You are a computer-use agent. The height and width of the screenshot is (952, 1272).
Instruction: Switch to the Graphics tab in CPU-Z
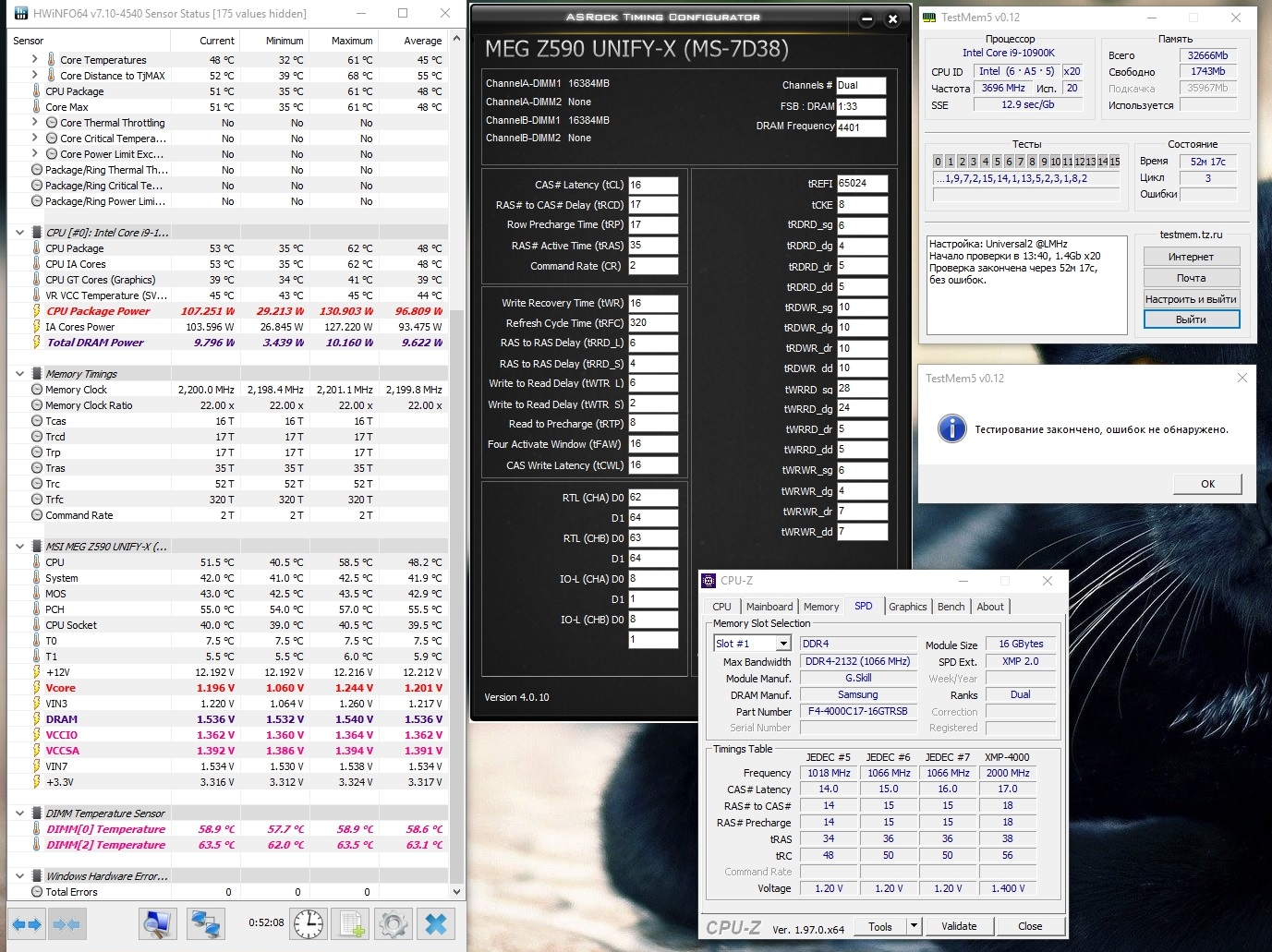(x=908, y=607)
